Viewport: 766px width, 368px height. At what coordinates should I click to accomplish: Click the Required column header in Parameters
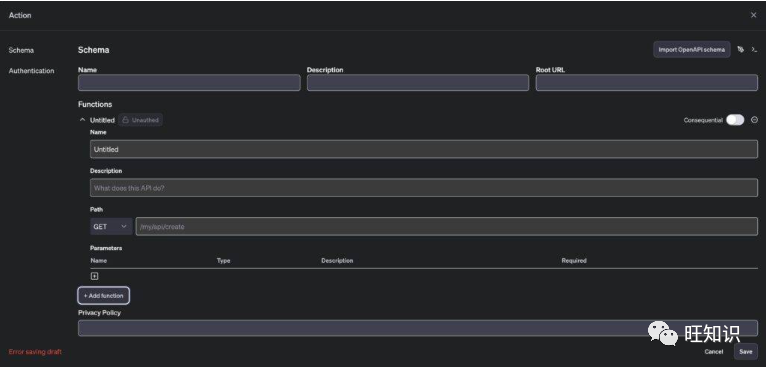click(x=574, y=260)
